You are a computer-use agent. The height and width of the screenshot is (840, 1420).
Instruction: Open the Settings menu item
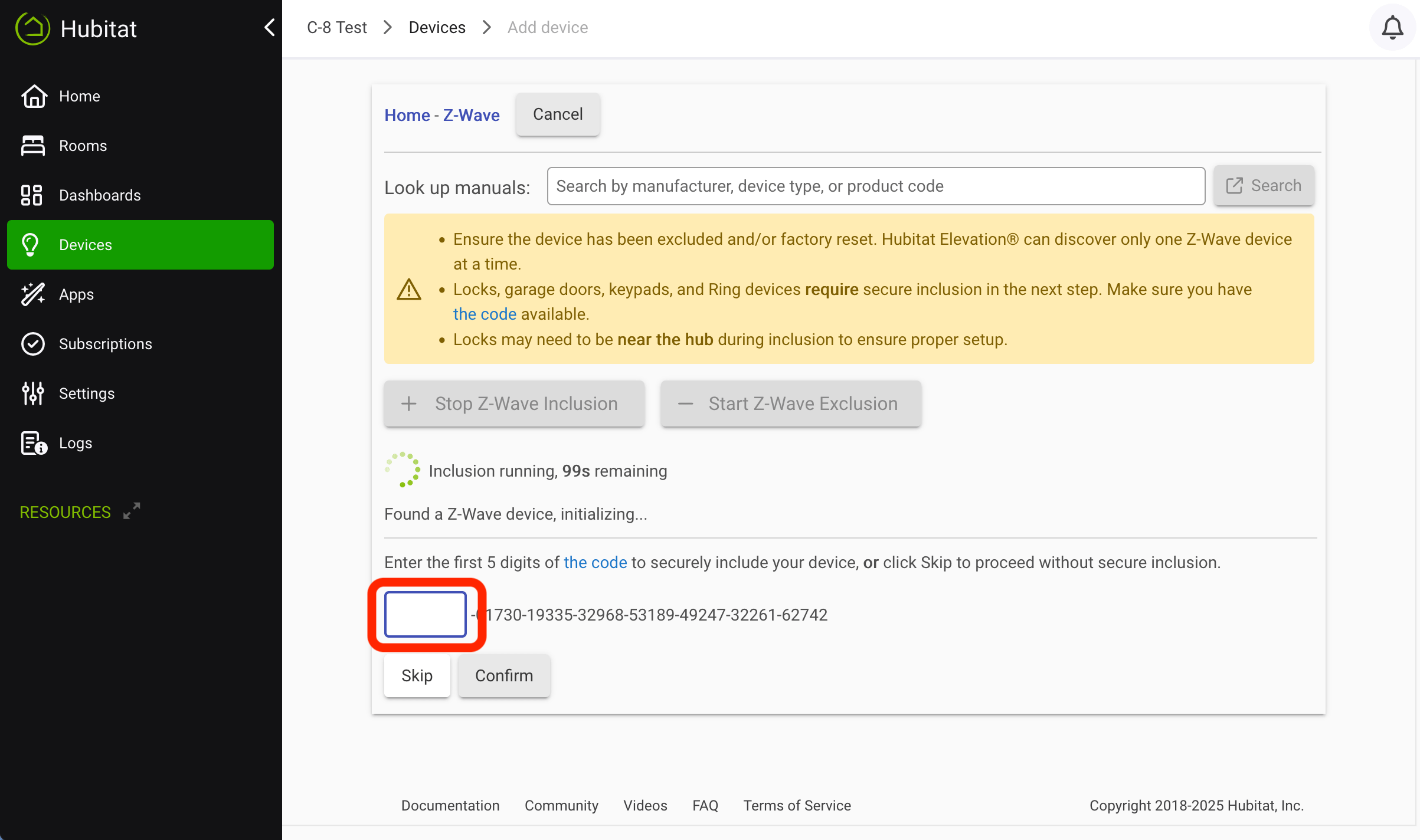click(x=140, y=393)
